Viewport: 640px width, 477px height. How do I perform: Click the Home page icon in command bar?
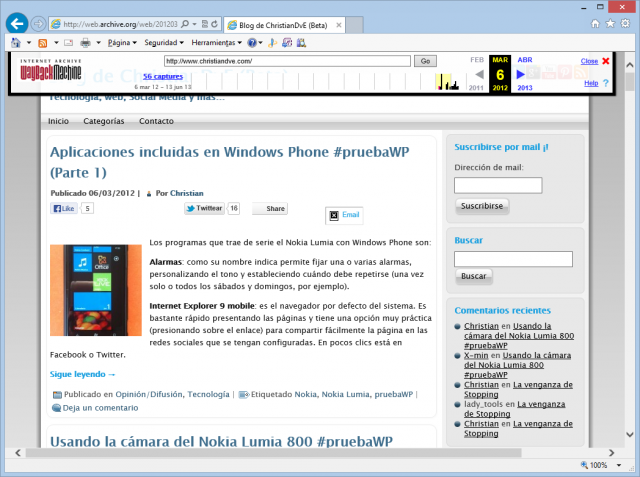tap(16, 42)
